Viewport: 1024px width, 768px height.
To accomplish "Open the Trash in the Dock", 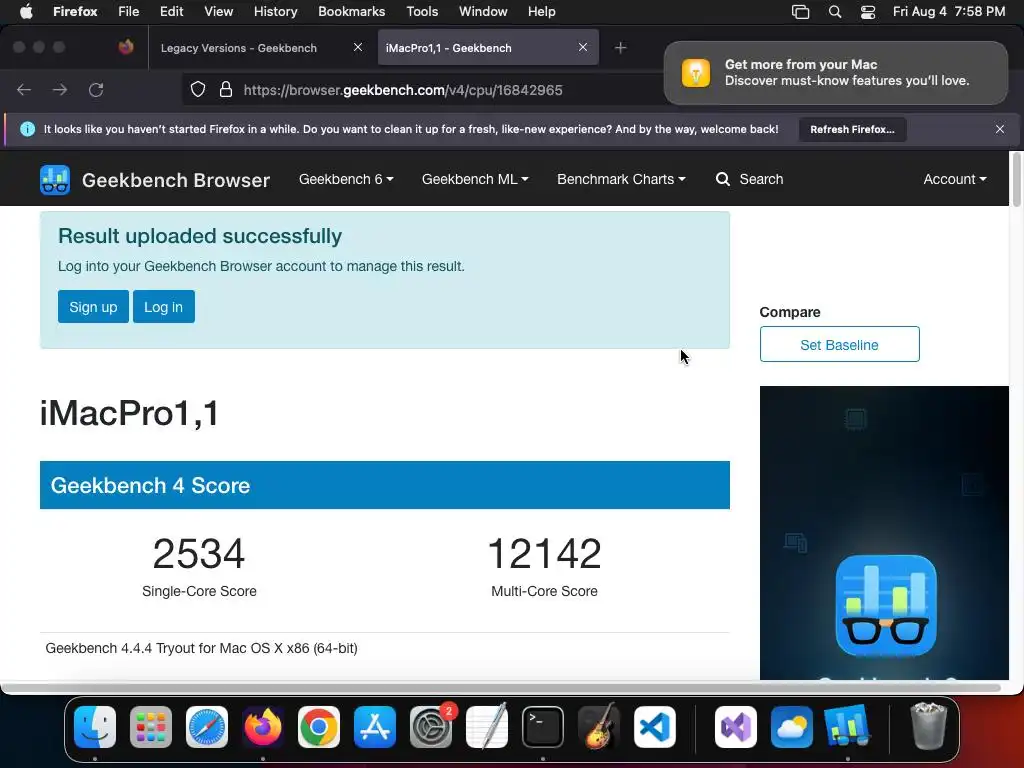I will [929, 727].
